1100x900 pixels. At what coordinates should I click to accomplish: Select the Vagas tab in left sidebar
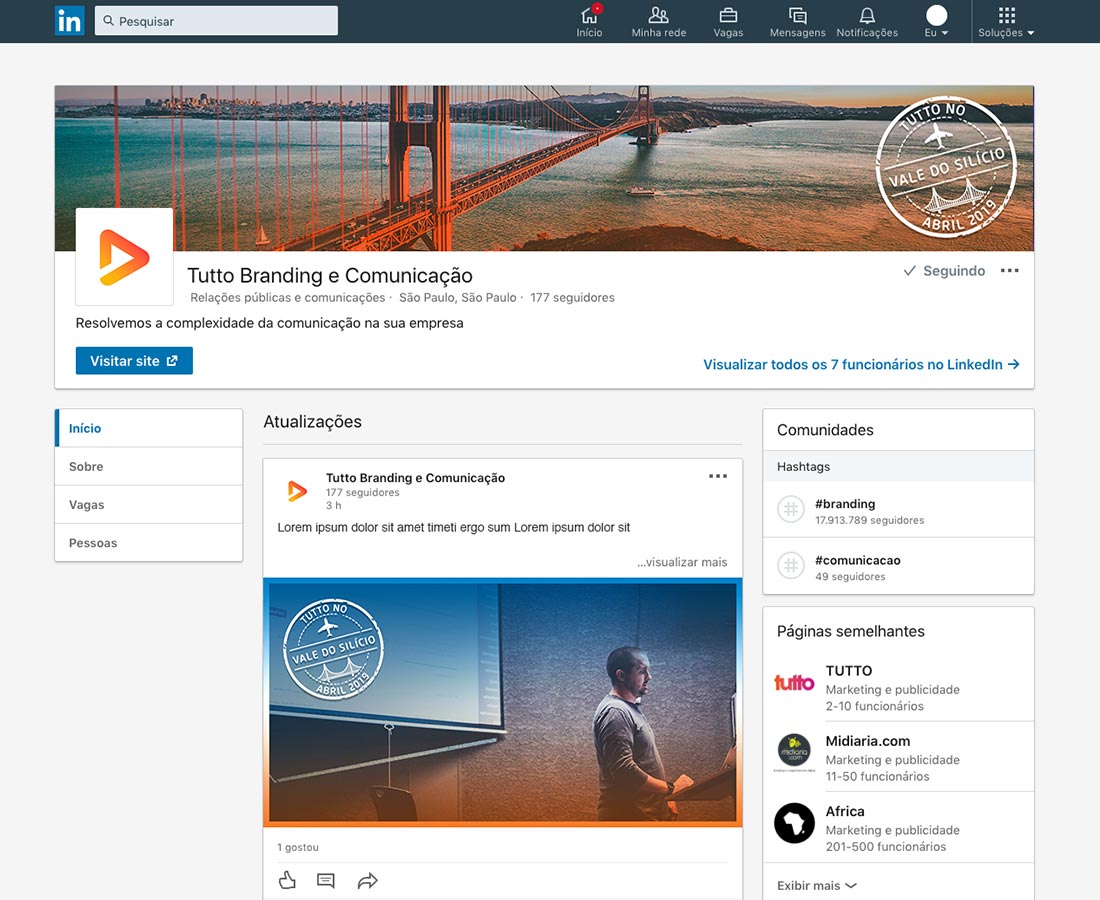click(149, 504)
